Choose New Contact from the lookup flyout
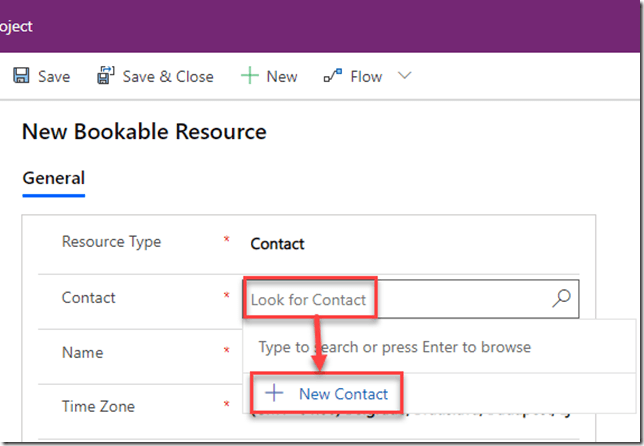This screenshot has width=644, height=446. pos(343,394)
